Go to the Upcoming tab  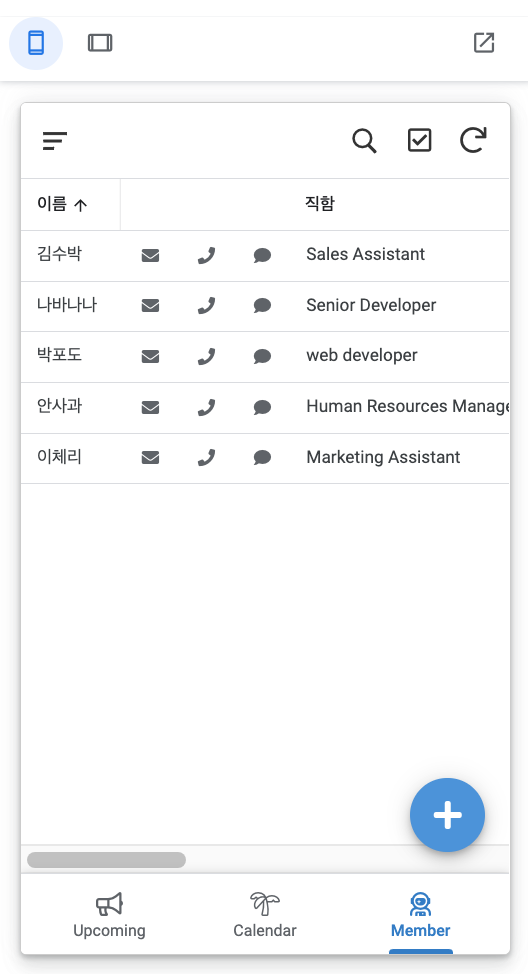109,916
